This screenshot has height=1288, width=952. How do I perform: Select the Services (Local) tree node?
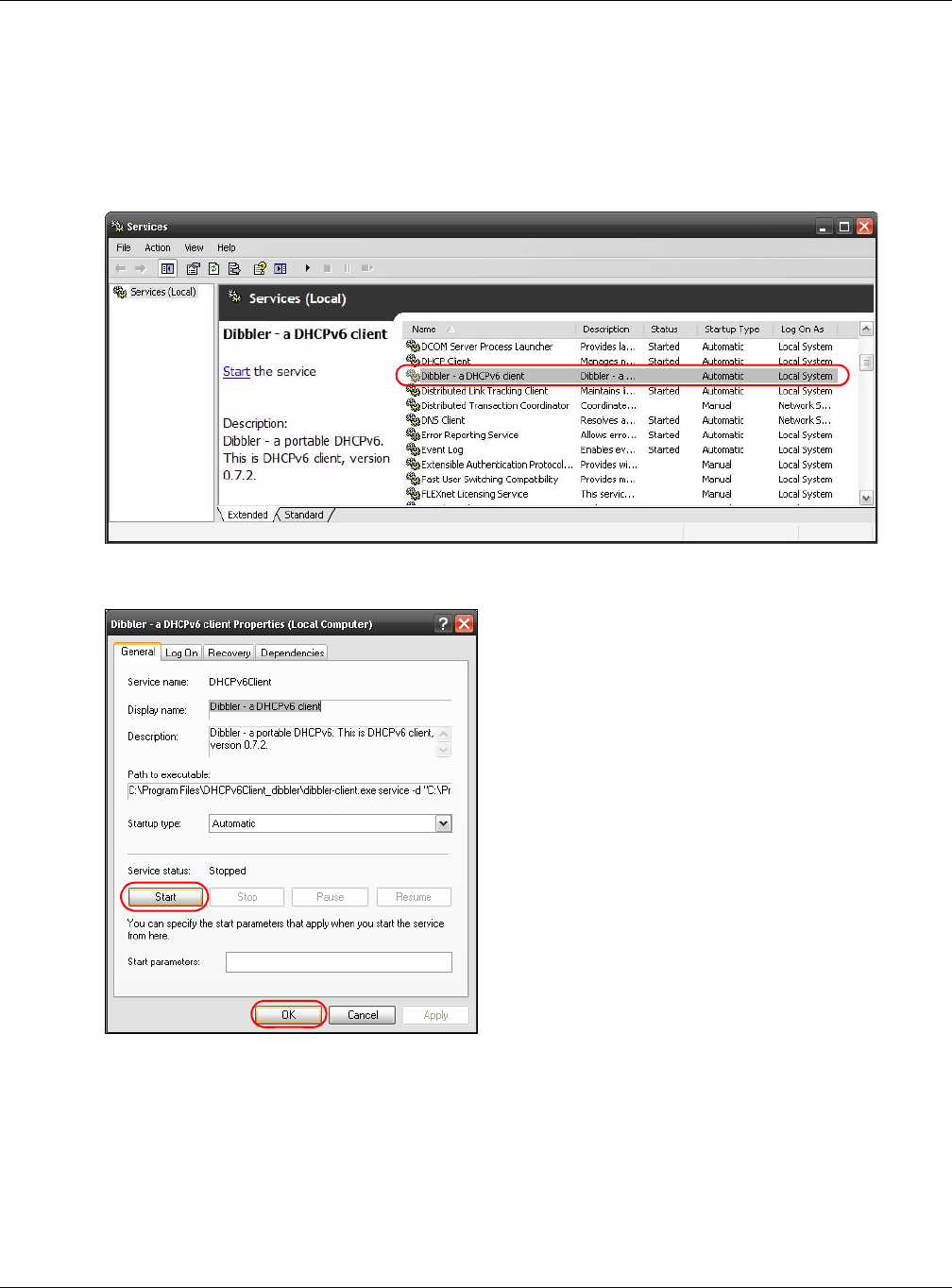155,292
